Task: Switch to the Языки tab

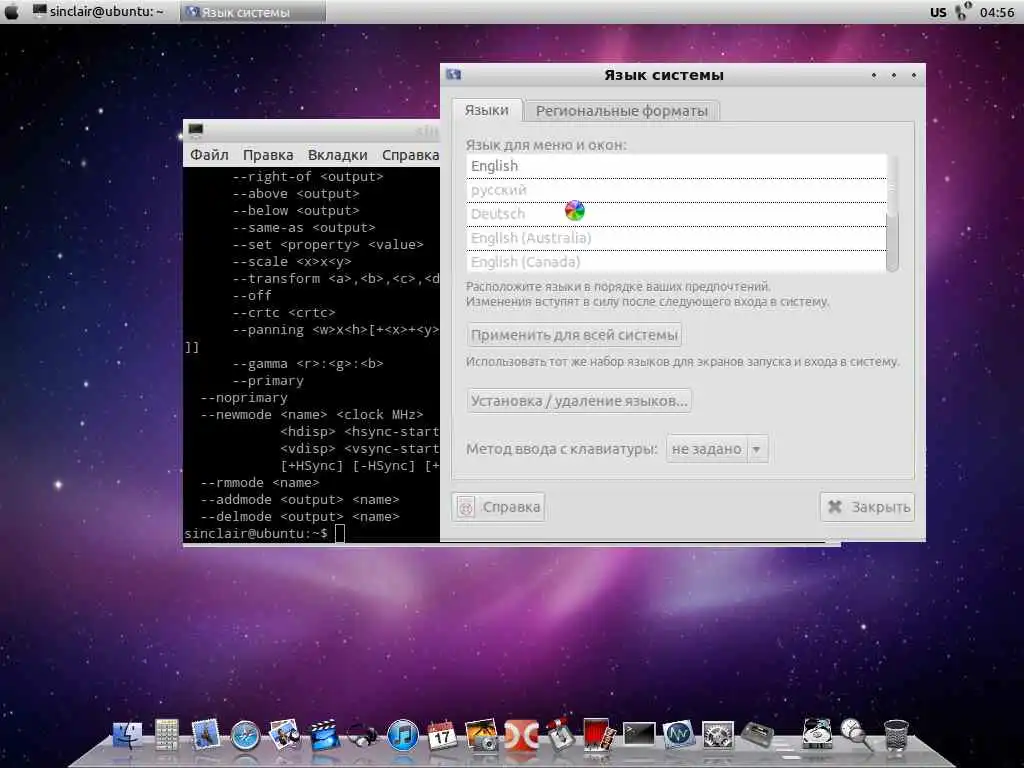Action: pyautogui.click(x=487, y=110)
